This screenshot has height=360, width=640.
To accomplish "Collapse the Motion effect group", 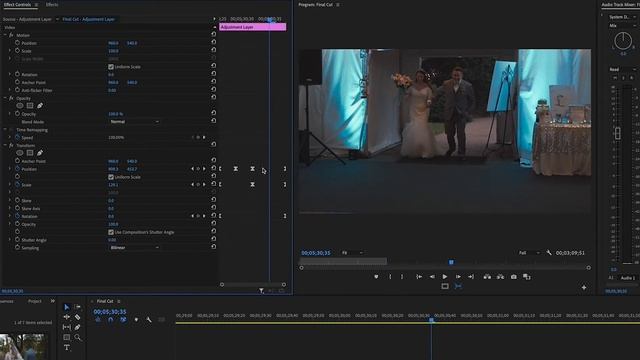I will click(x=5, y=35).
